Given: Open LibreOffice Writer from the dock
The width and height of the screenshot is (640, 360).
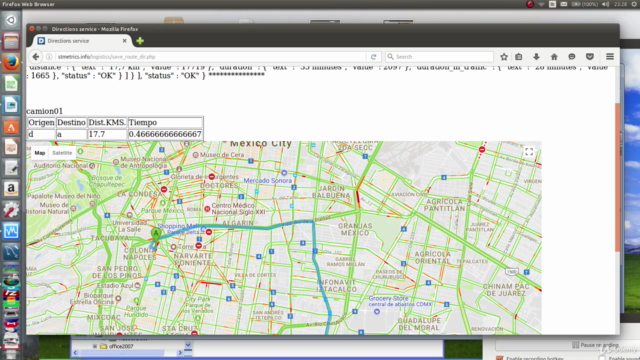Looking at the screenshot, I should 11,105.
